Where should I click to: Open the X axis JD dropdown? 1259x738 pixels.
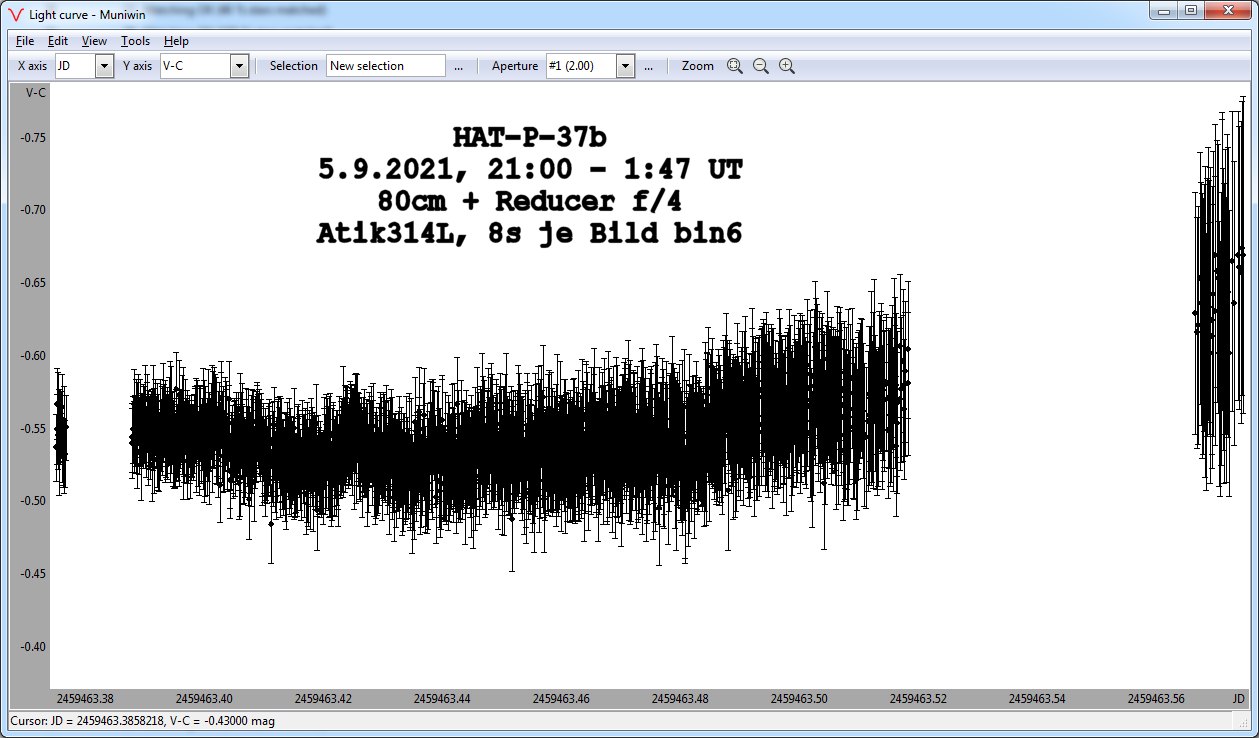pyautogui.click(x=104, y=66)
